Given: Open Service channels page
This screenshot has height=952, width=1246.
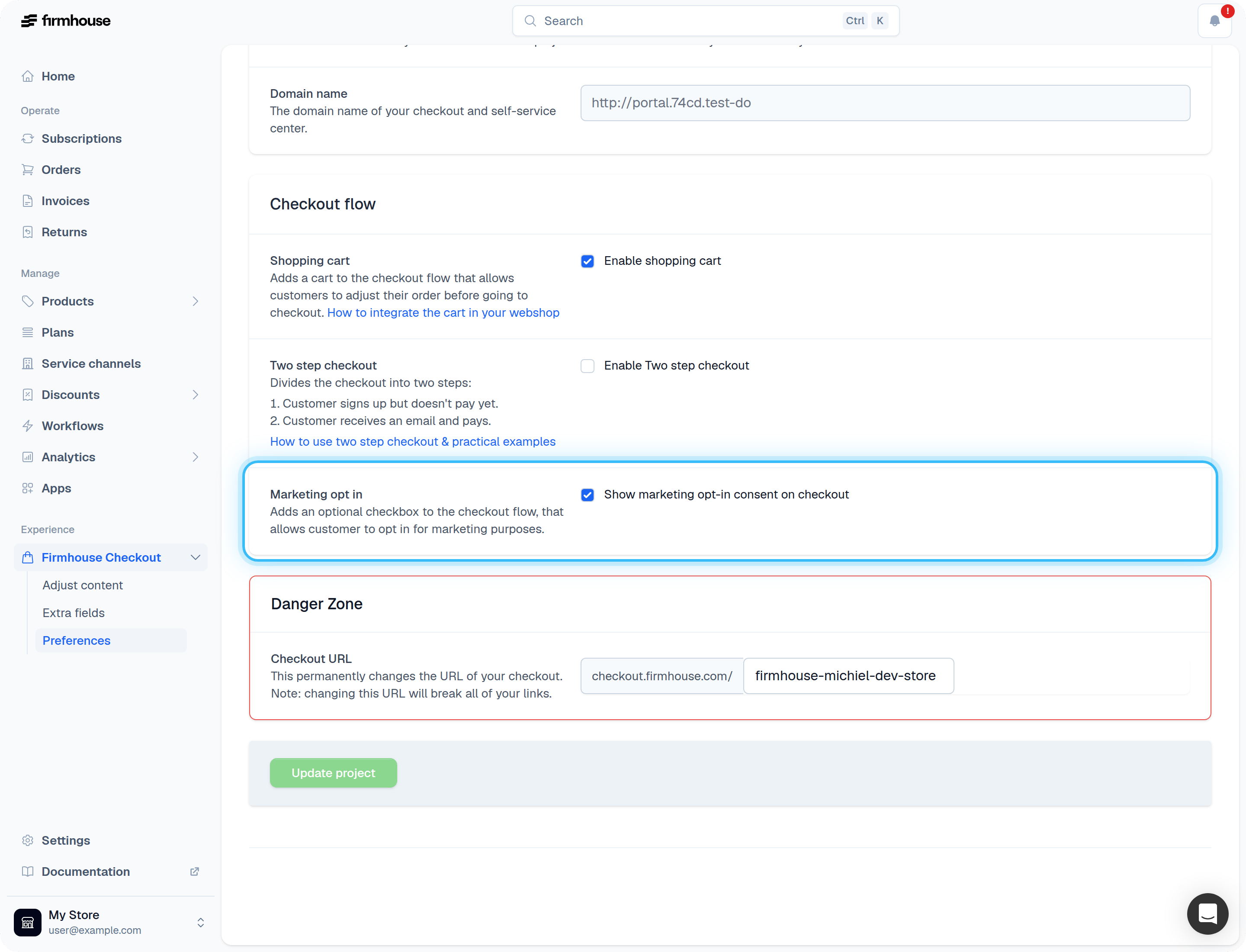Looking at the screenshot, I should (91, 363).
